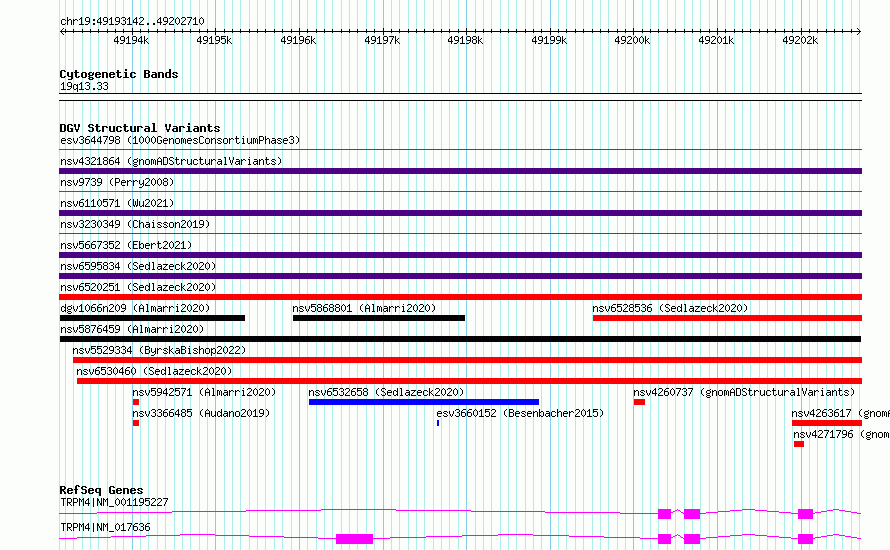Click the purple bar of nsv5667352 (Ebert2021)
The image size is (890, 550).
[x=460, y=255]
